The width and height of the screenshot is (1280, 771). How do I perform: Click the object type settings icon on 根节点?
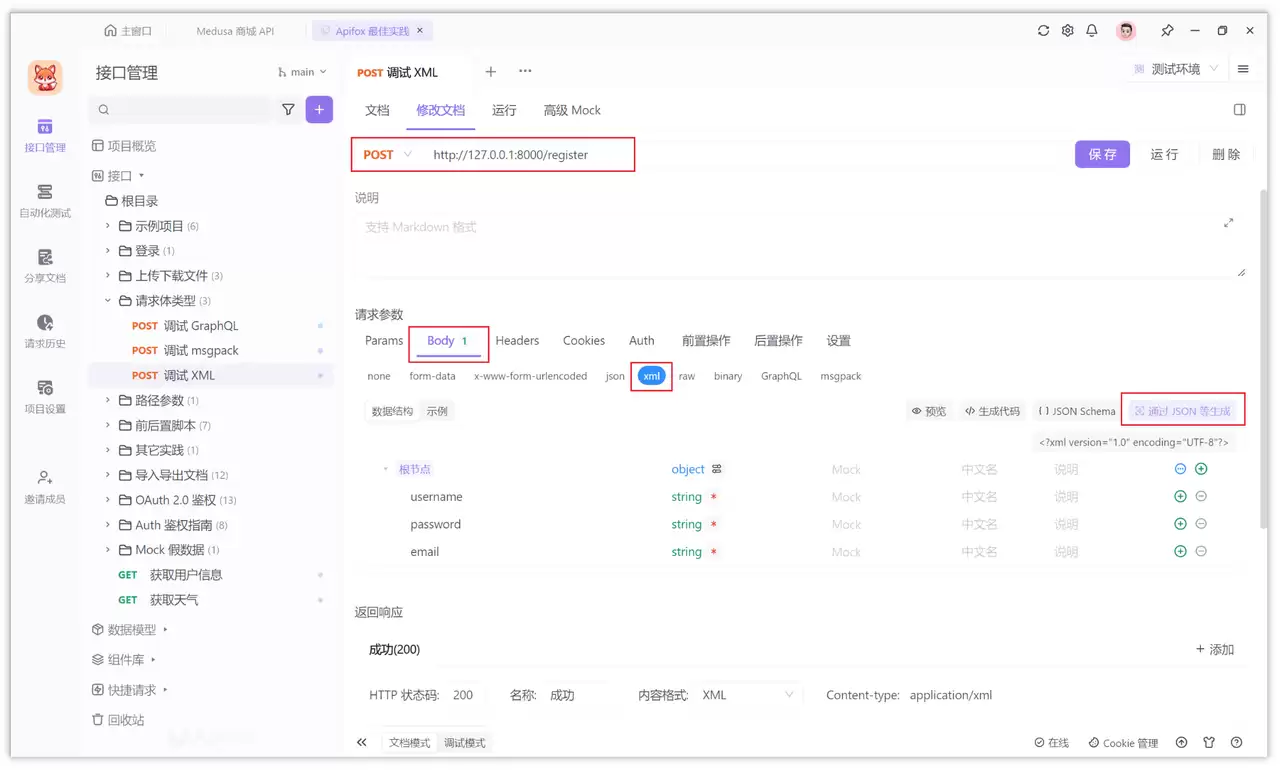[717, 469]
